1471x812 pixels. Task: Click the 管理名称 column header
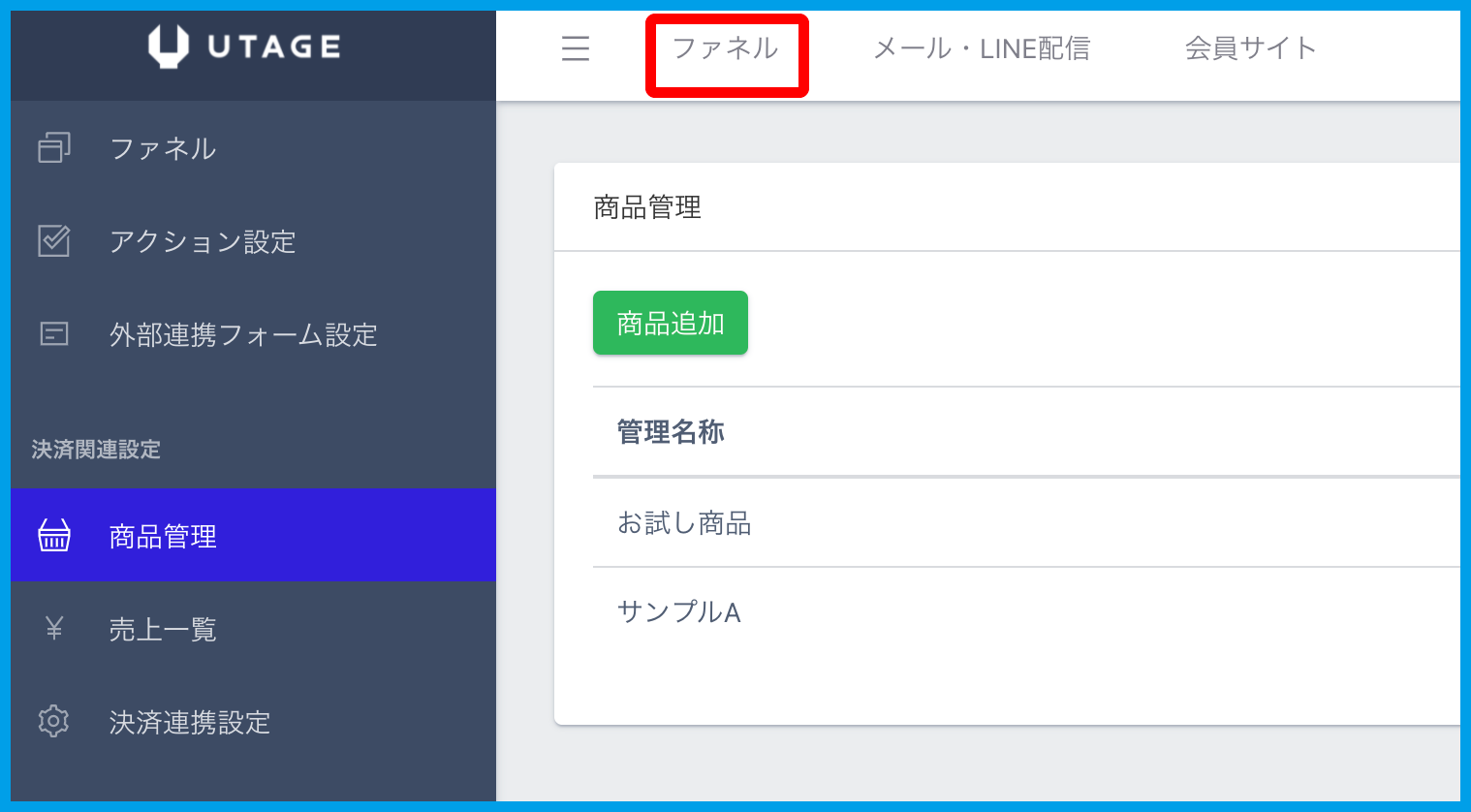coord(671,432)
